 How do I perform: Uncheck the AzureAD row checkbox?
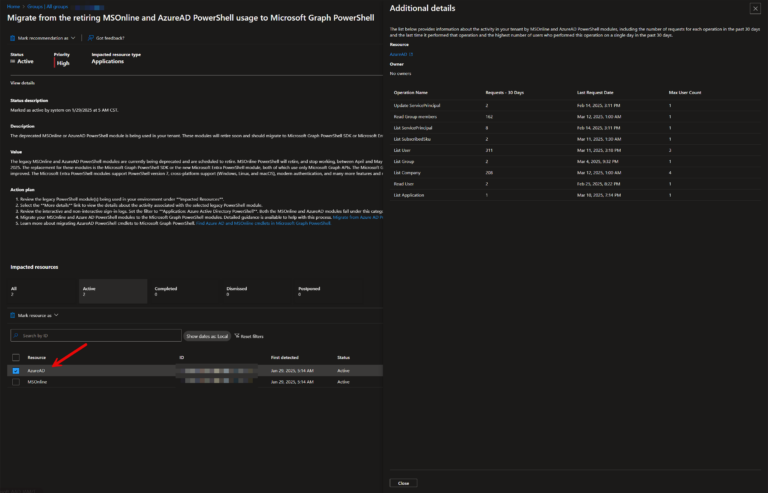[x=16, y=371]
